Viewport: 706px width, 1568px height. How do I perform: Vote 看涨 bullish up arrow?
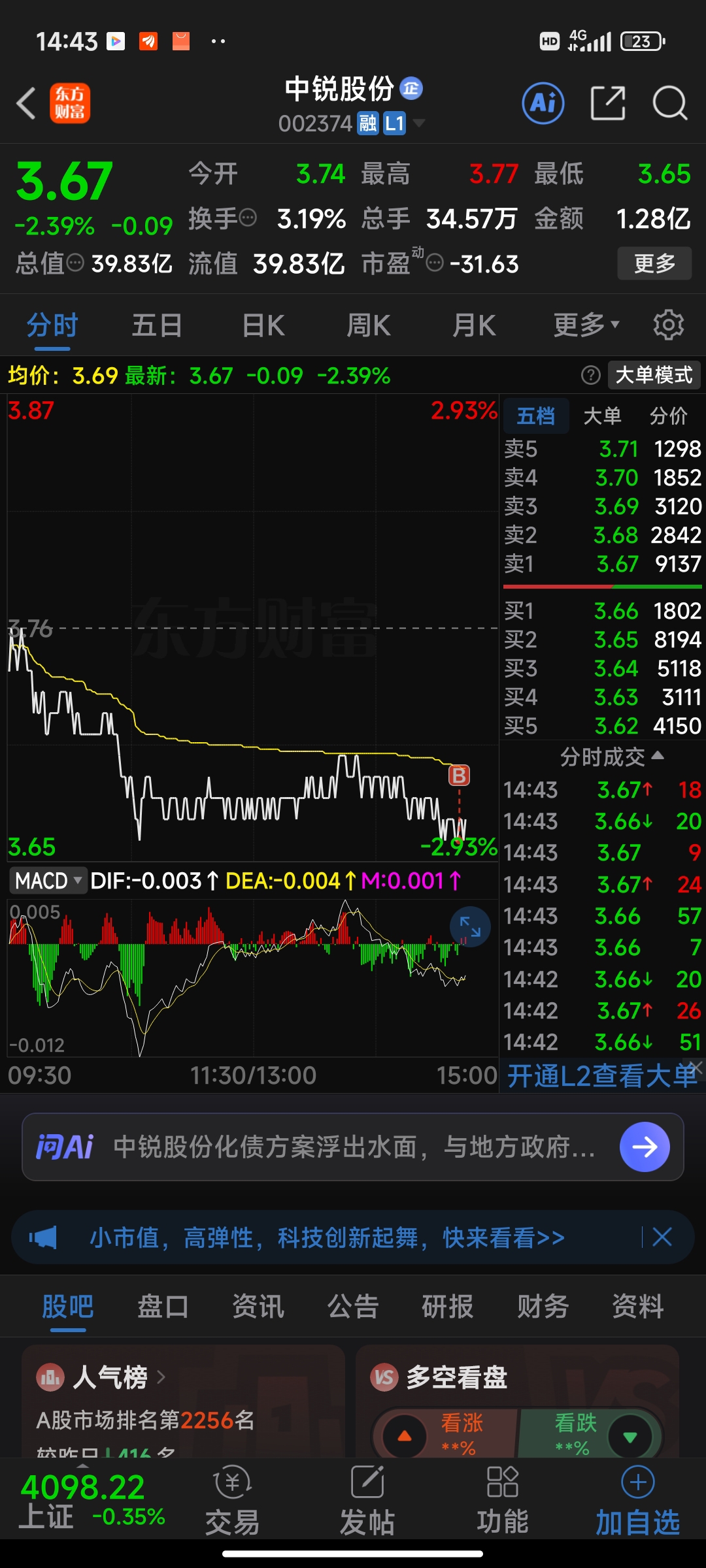[405, 1436]
